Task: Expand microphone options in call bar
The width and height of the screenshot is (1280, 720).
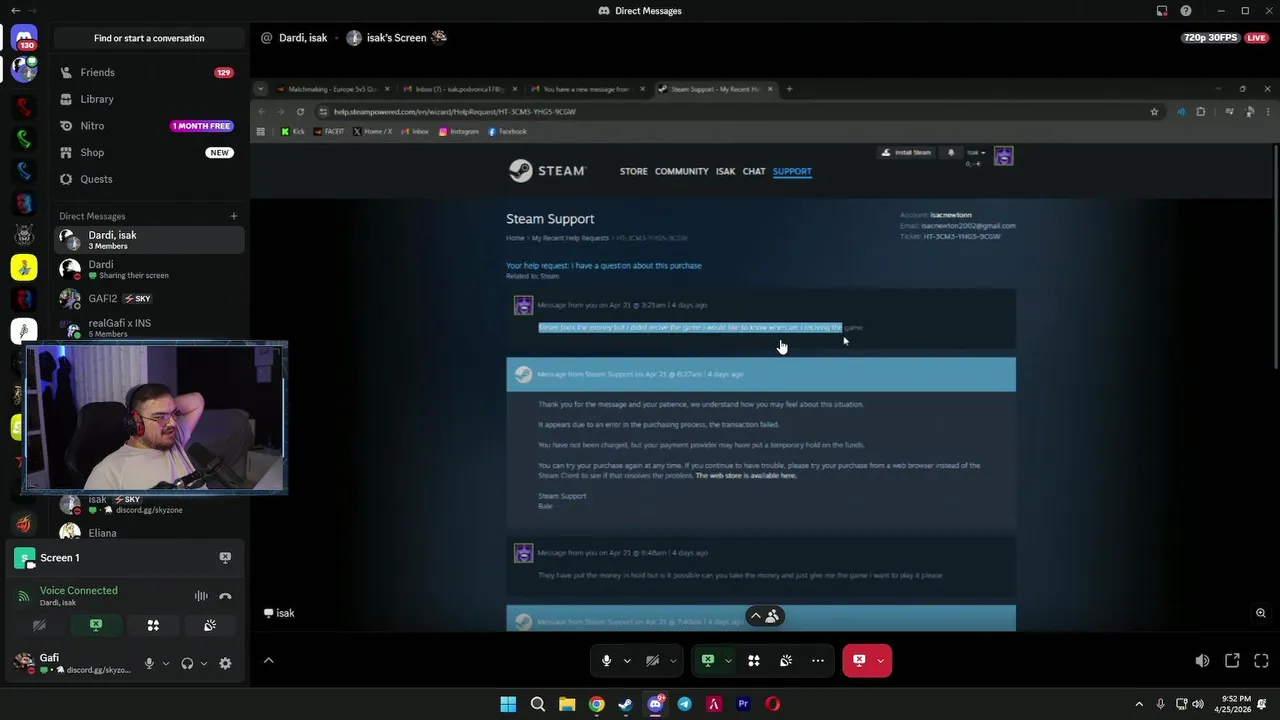Action: click(x=627, y=661)
